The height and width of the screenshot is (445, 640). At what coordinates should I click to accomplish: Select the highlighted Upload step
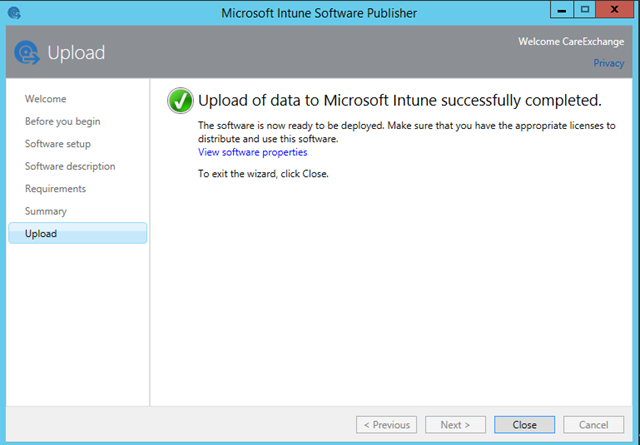pos(78,234)
